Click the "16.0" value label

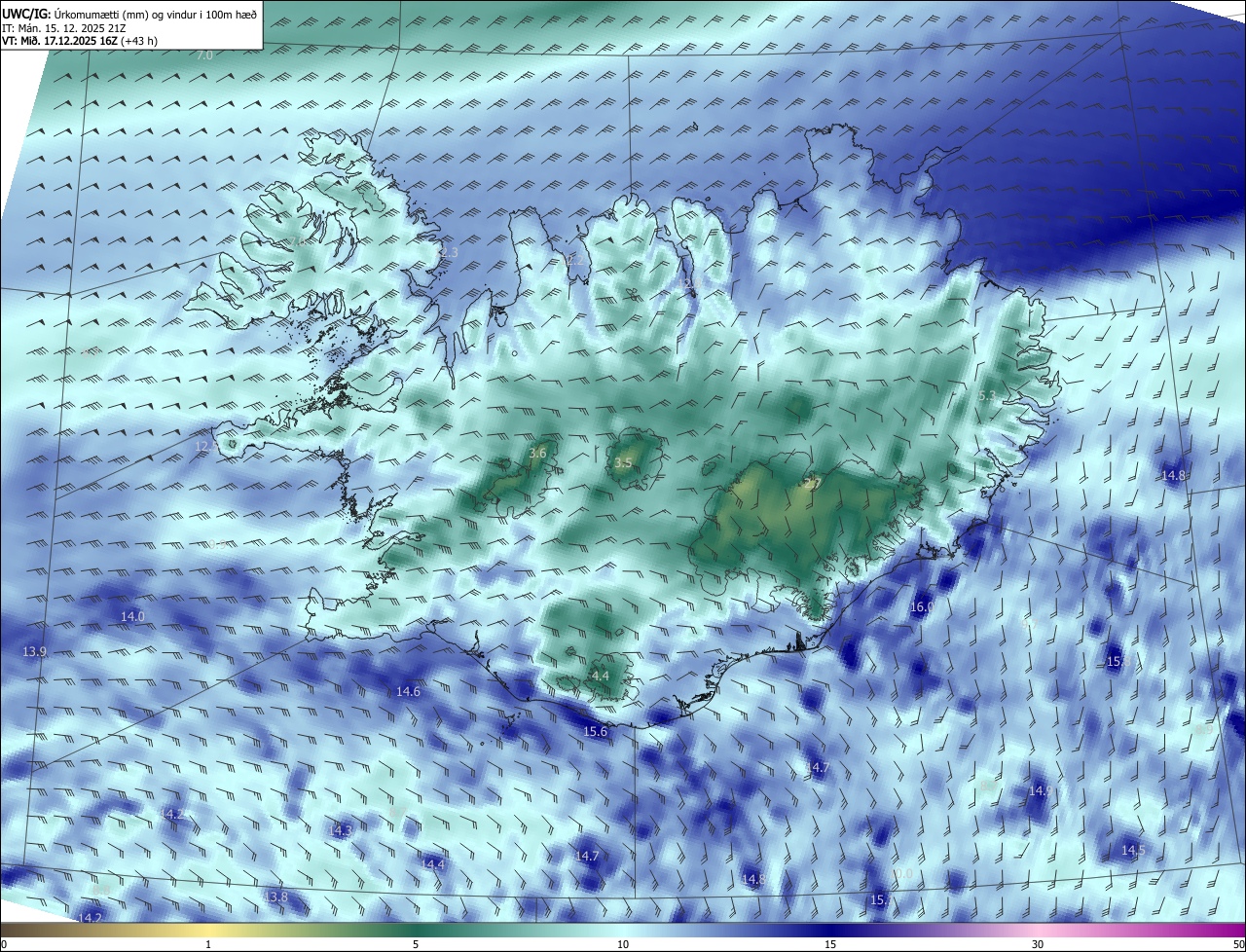pos(921,606)
